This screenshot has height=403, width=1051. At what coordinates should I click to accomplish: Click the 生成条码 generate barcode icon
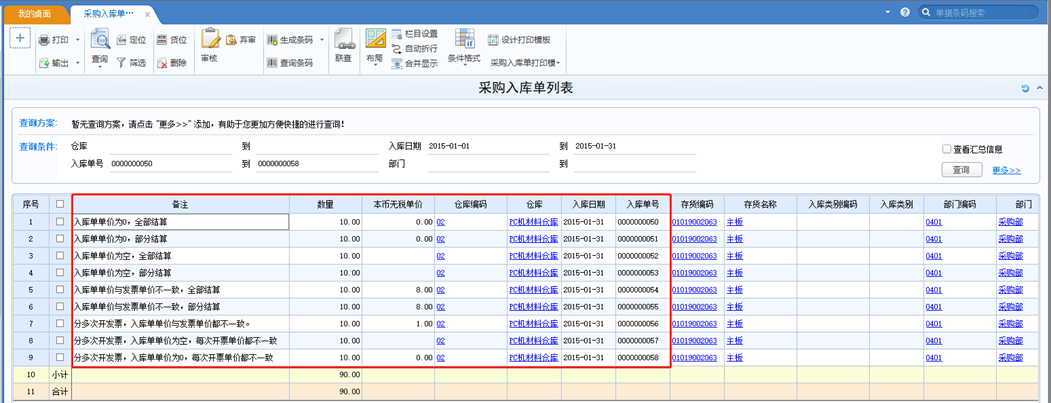[272, 40]
